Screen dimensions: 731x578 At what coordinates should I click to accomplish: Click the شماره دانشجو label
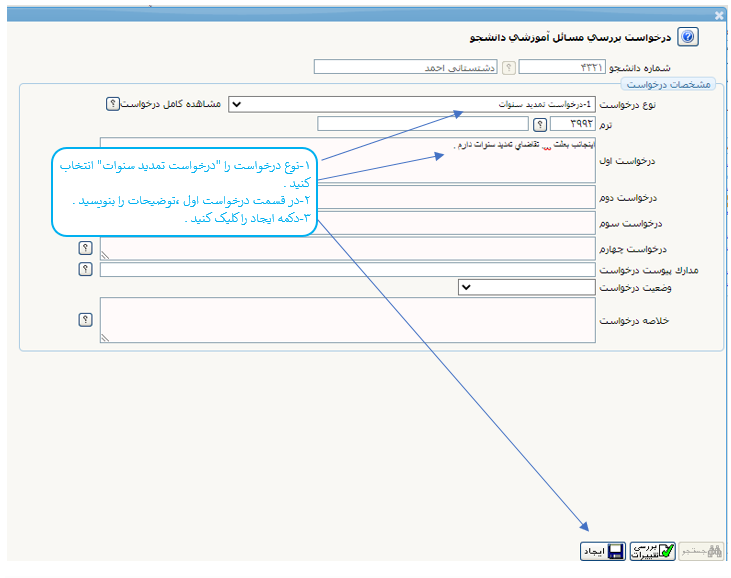point(640,68)
